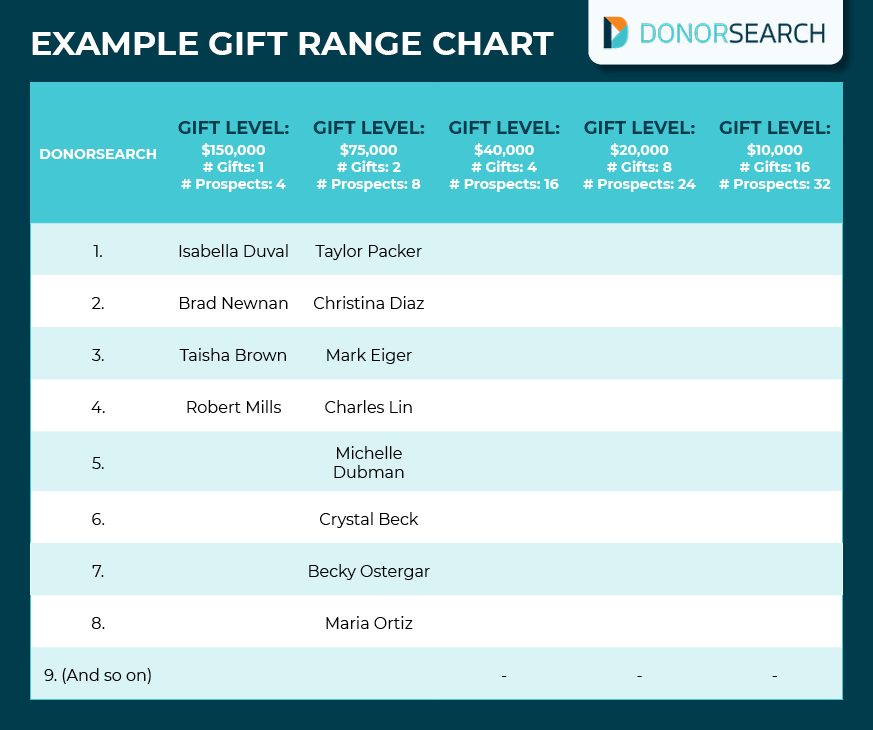Image resolution: width=873 pixels, height=730 pixels.
Task: Click the Becky Ostergar prospect name
Action: pos(369,571)
